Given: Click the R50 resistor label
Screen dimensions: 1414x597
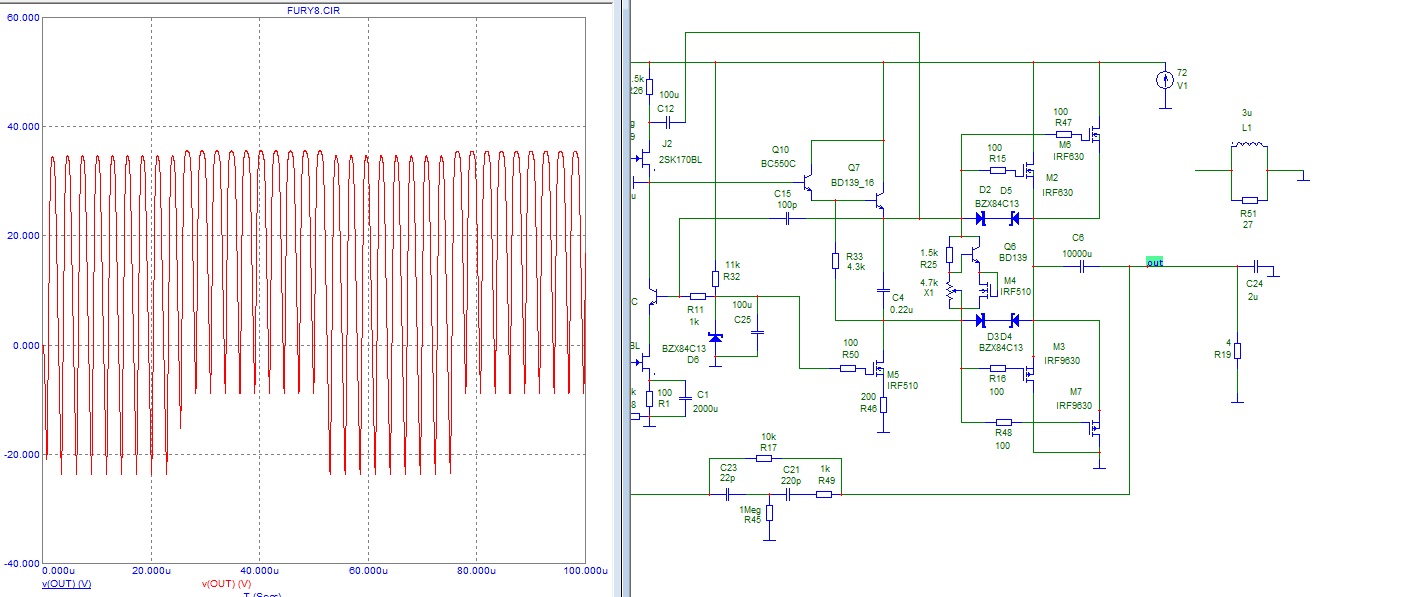Looking at the screenshot, I should point(850,354).
